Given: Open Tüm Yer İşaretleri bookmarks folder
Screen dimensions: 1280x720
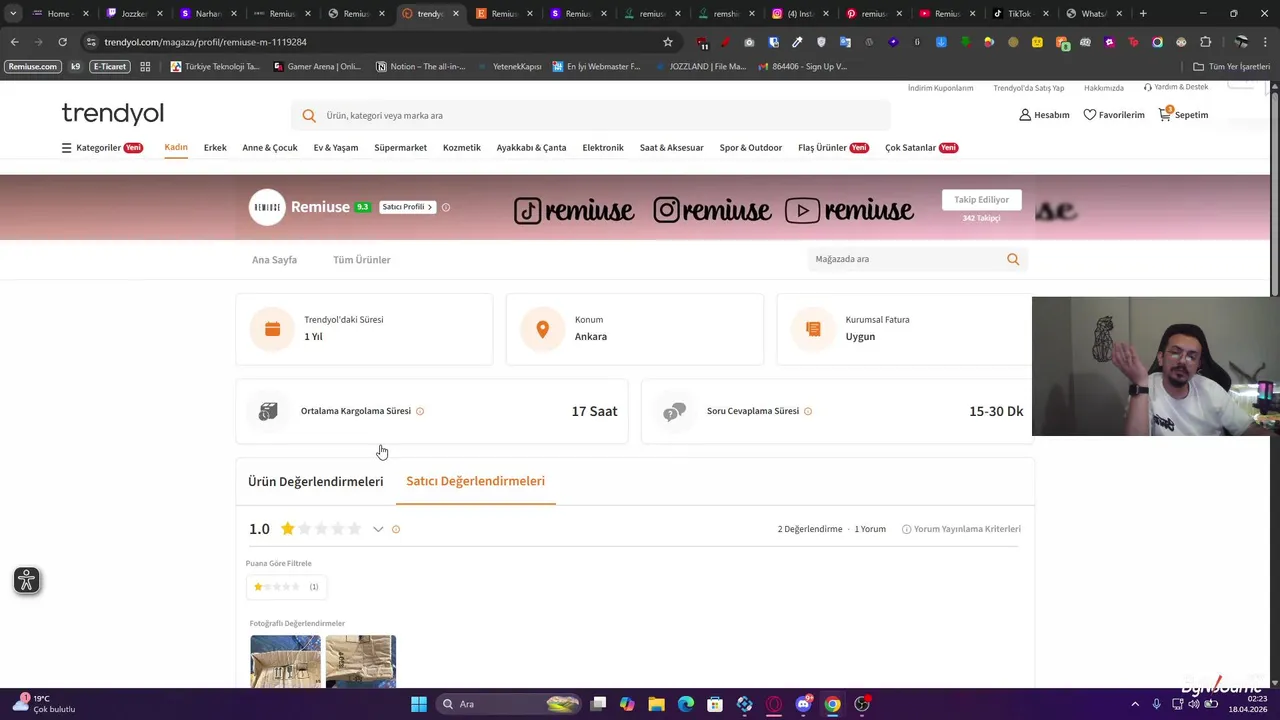Looking at the screenshot, I should click(x=1232, y=67).
